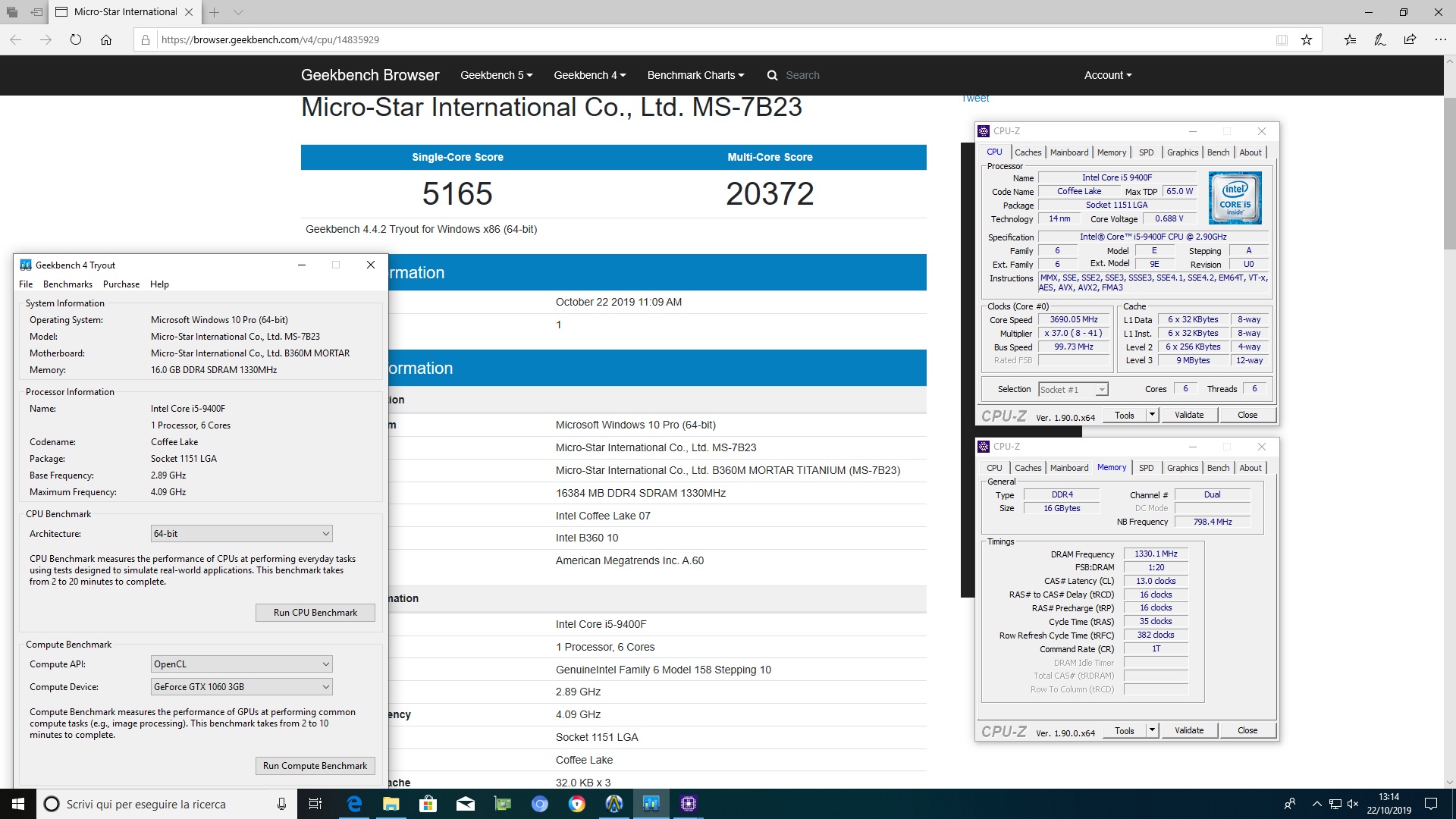Viewport: 1456px width, 819px height.
Task: Click Close in the top CPU-Z window
Action: [1247, 415]
